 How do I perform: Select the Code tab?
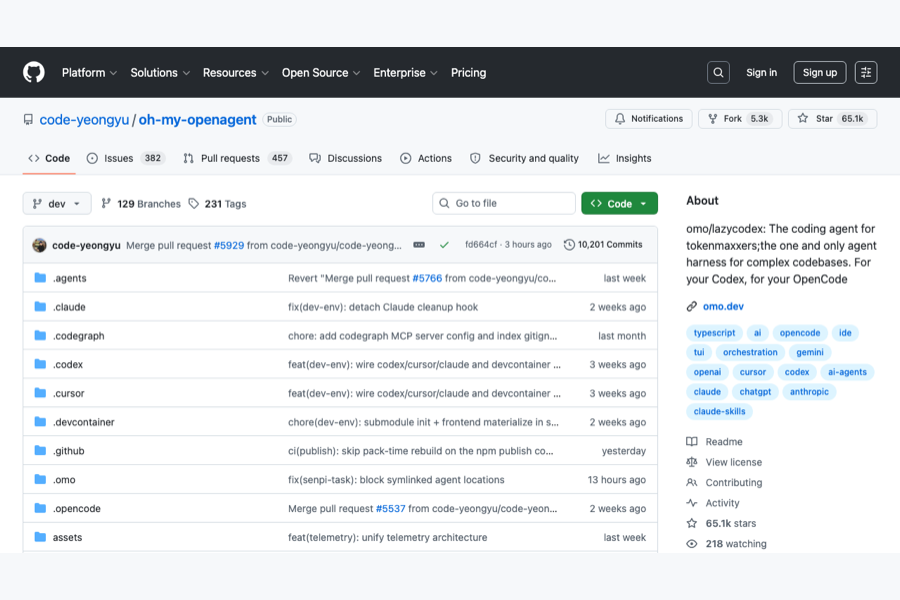click(x=49, y=158)
